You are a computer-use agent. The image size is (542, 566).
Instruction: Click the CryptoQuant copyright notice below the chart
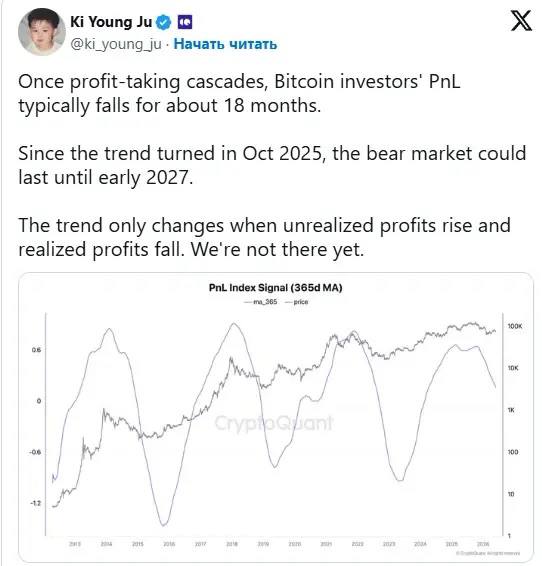tap(488, 553)
